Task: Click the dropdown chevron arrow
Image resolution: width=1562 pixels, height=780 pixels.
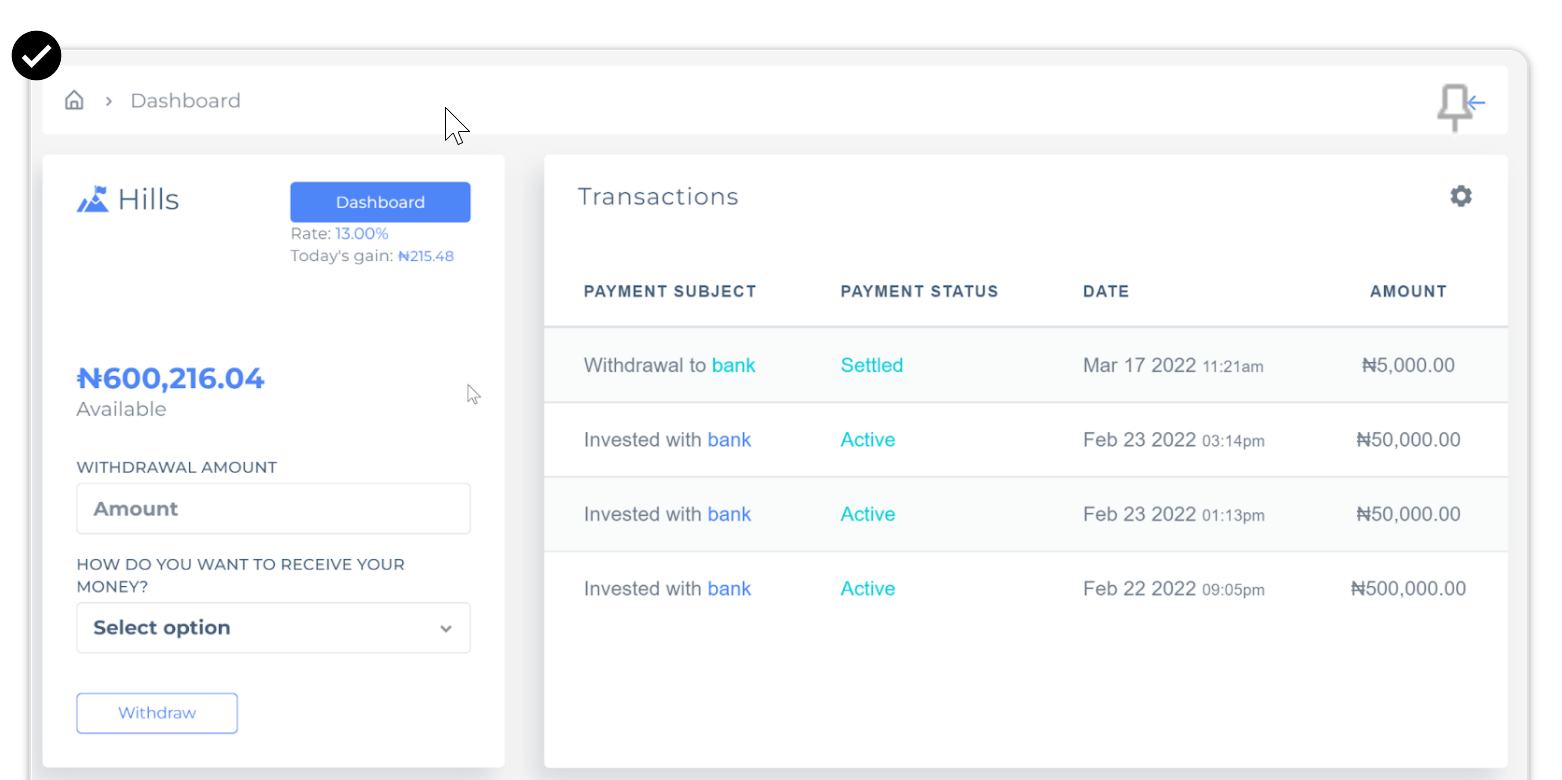Action: tap(446, 629)
